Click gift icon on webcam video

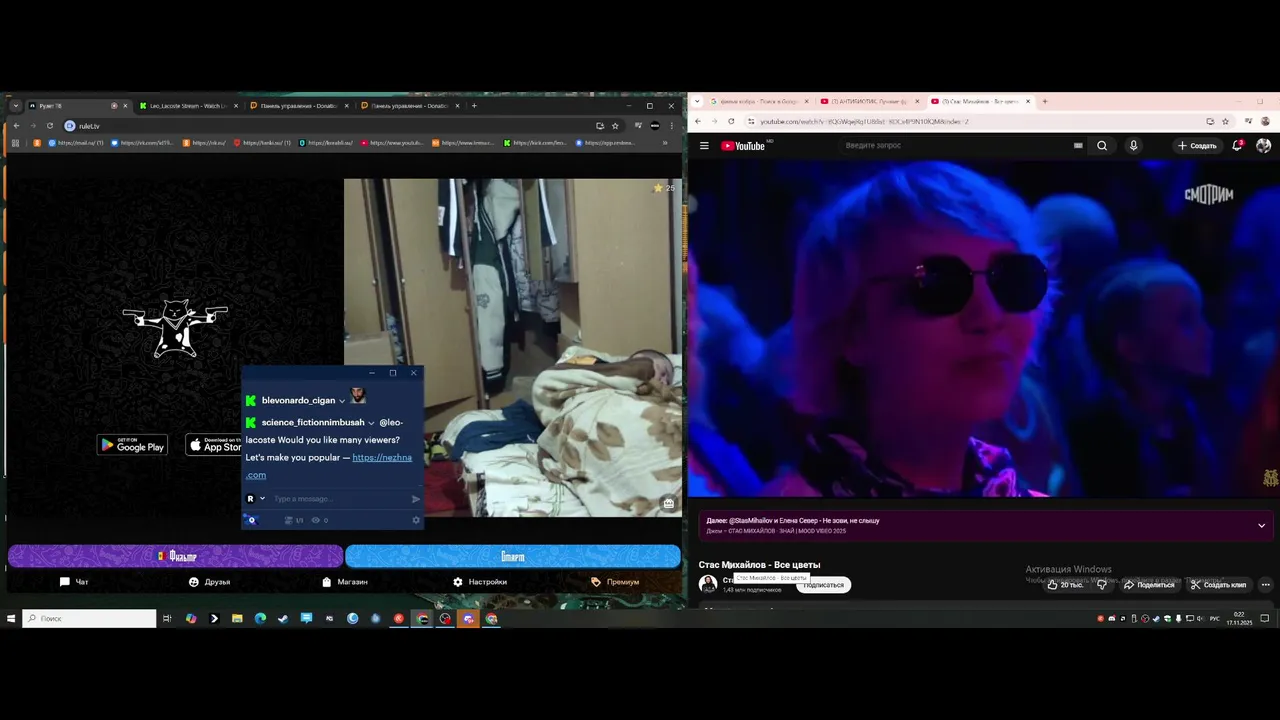click(668, 503)
